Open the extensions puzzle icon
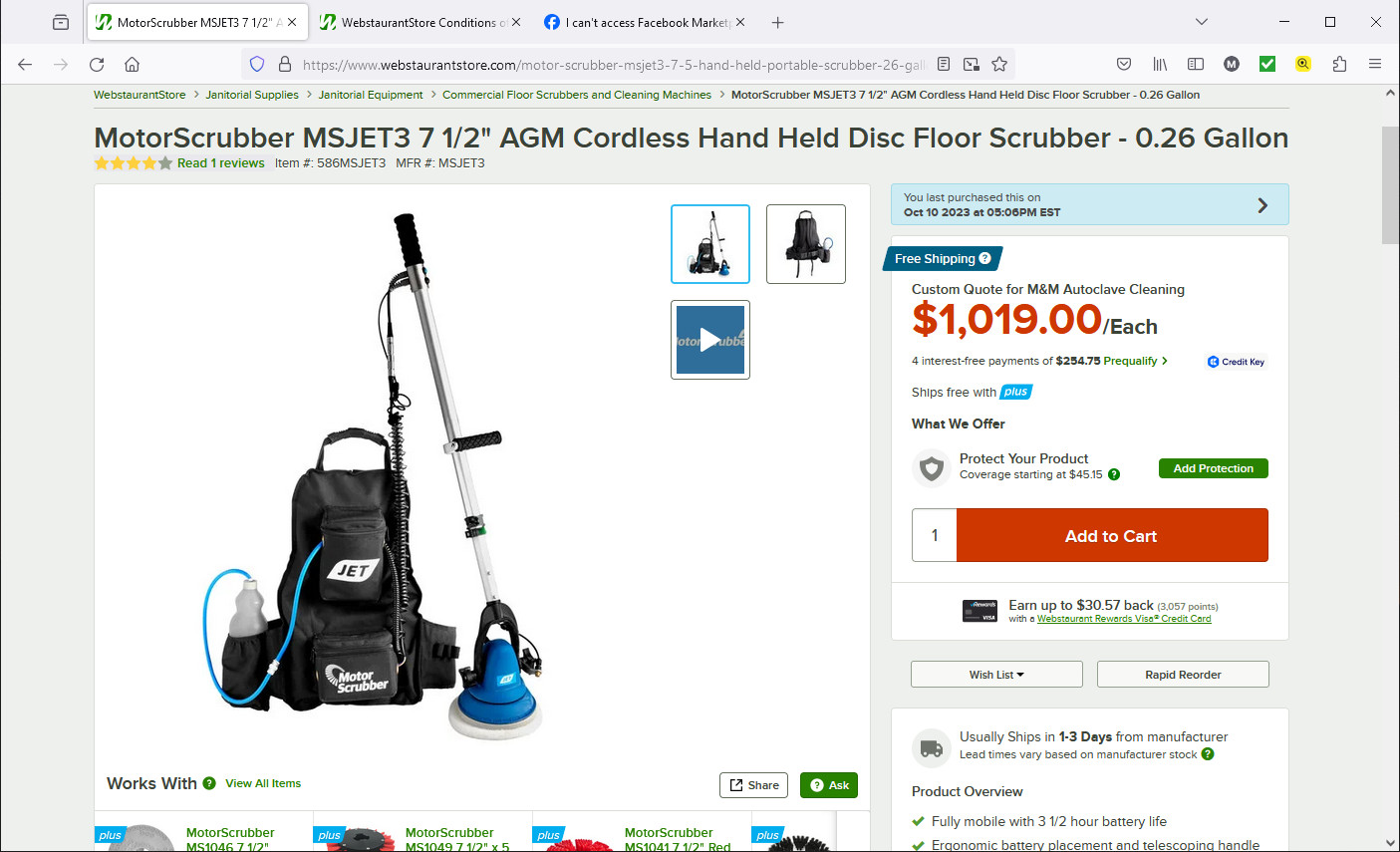The height and width of the screenshot is (852, 1400). point(1339,64)
